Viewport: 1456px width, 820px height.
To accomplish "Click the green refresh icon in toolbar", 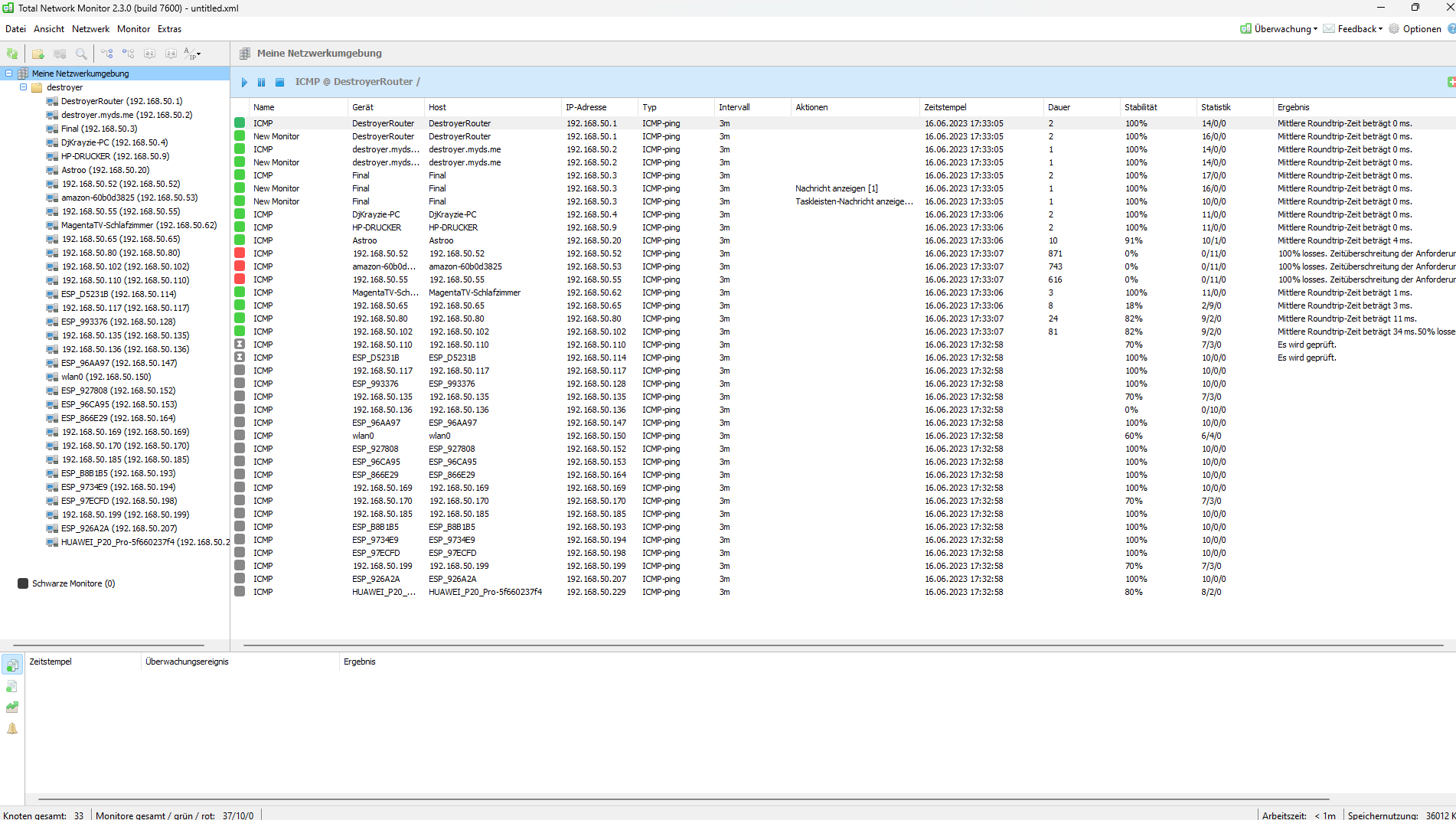I will click(12, 54).
